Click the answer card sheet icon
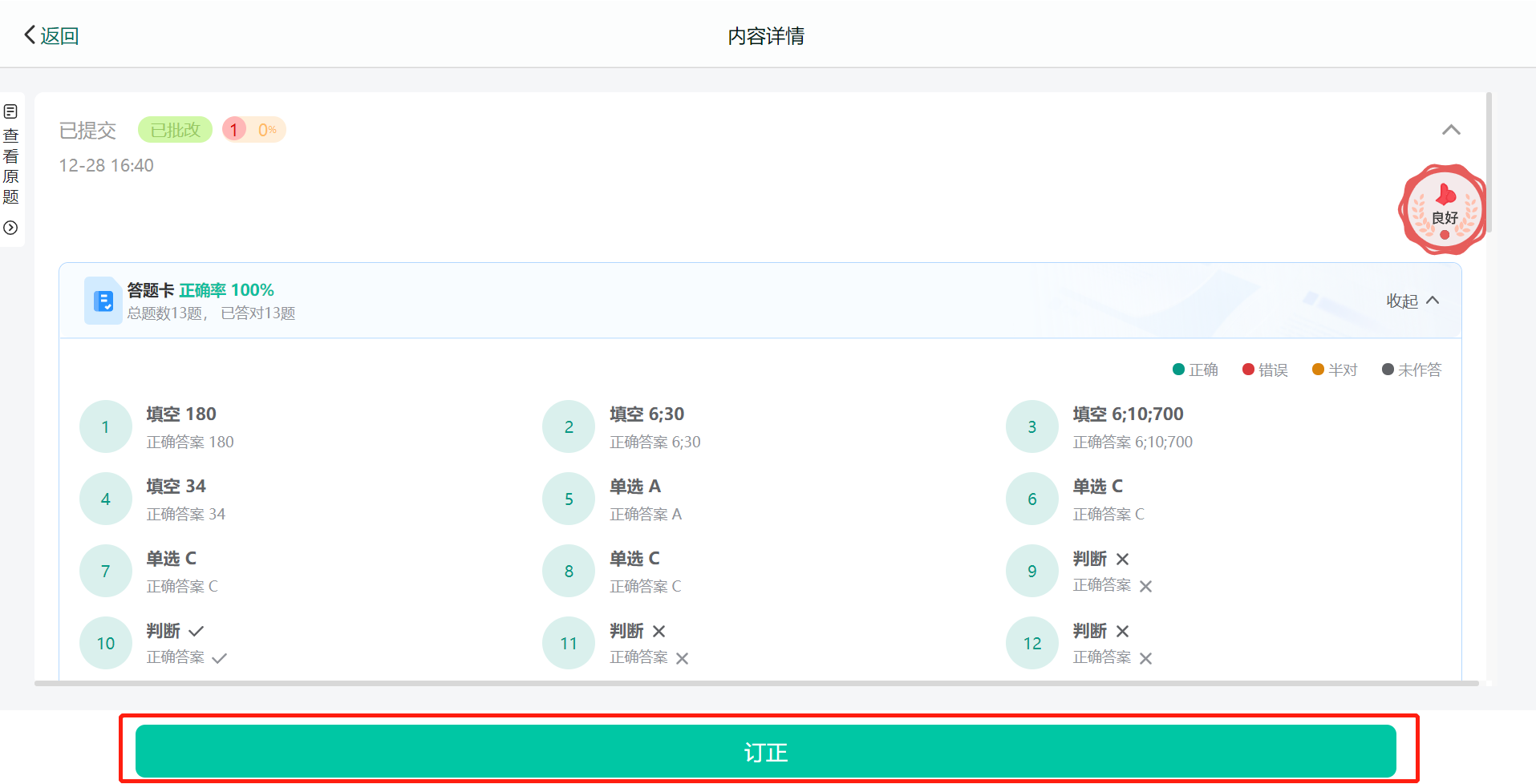The width and height of the screenshot is (1536, 784). 103,301
